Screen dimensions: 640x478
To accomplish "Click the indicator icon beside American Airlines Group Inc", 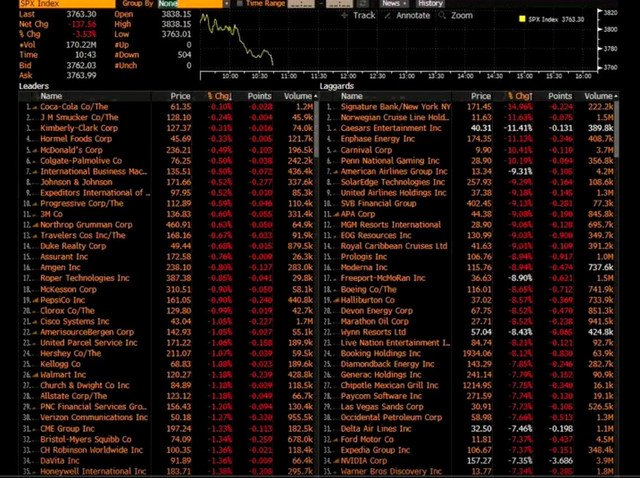I will pos(336,172).
